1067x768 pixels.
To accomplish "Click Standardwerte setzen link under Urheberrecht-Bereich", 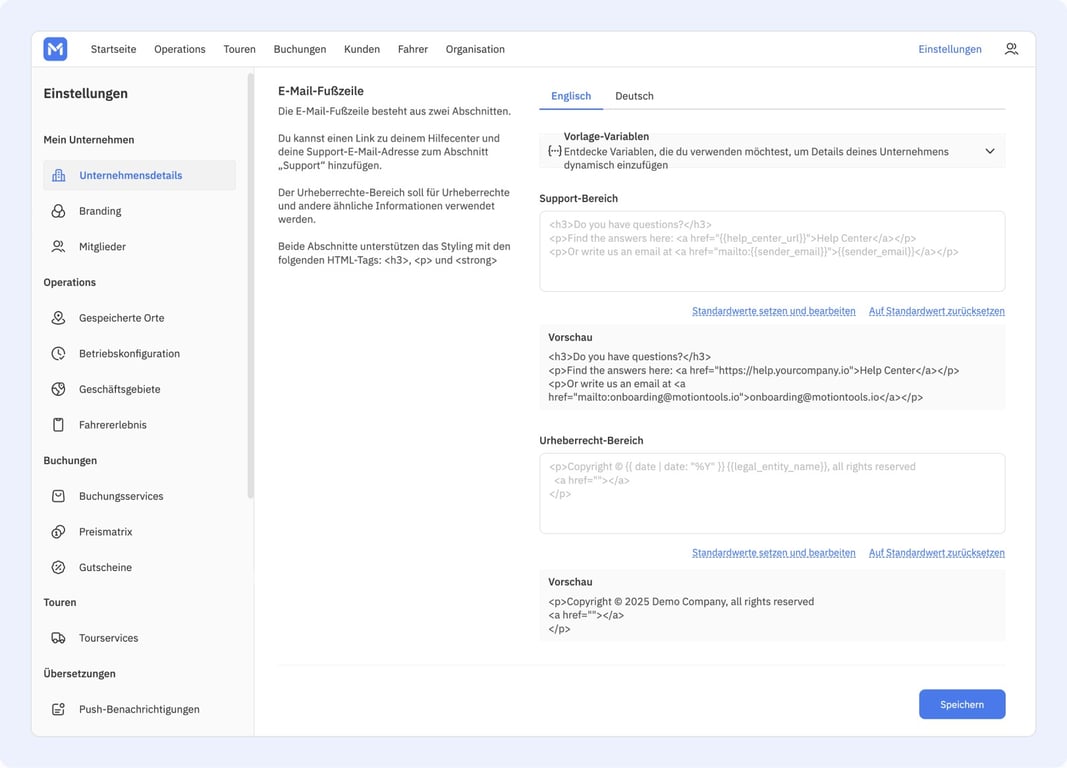I will pos(774,553).
